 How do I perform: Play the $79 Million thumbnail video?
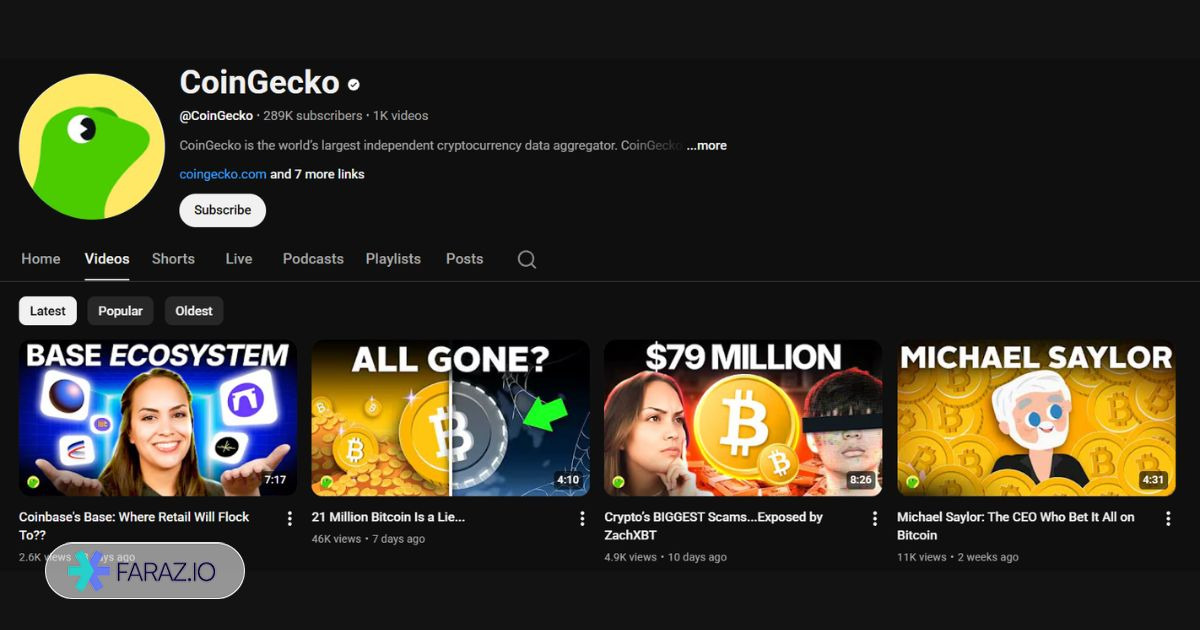(743, 418)
